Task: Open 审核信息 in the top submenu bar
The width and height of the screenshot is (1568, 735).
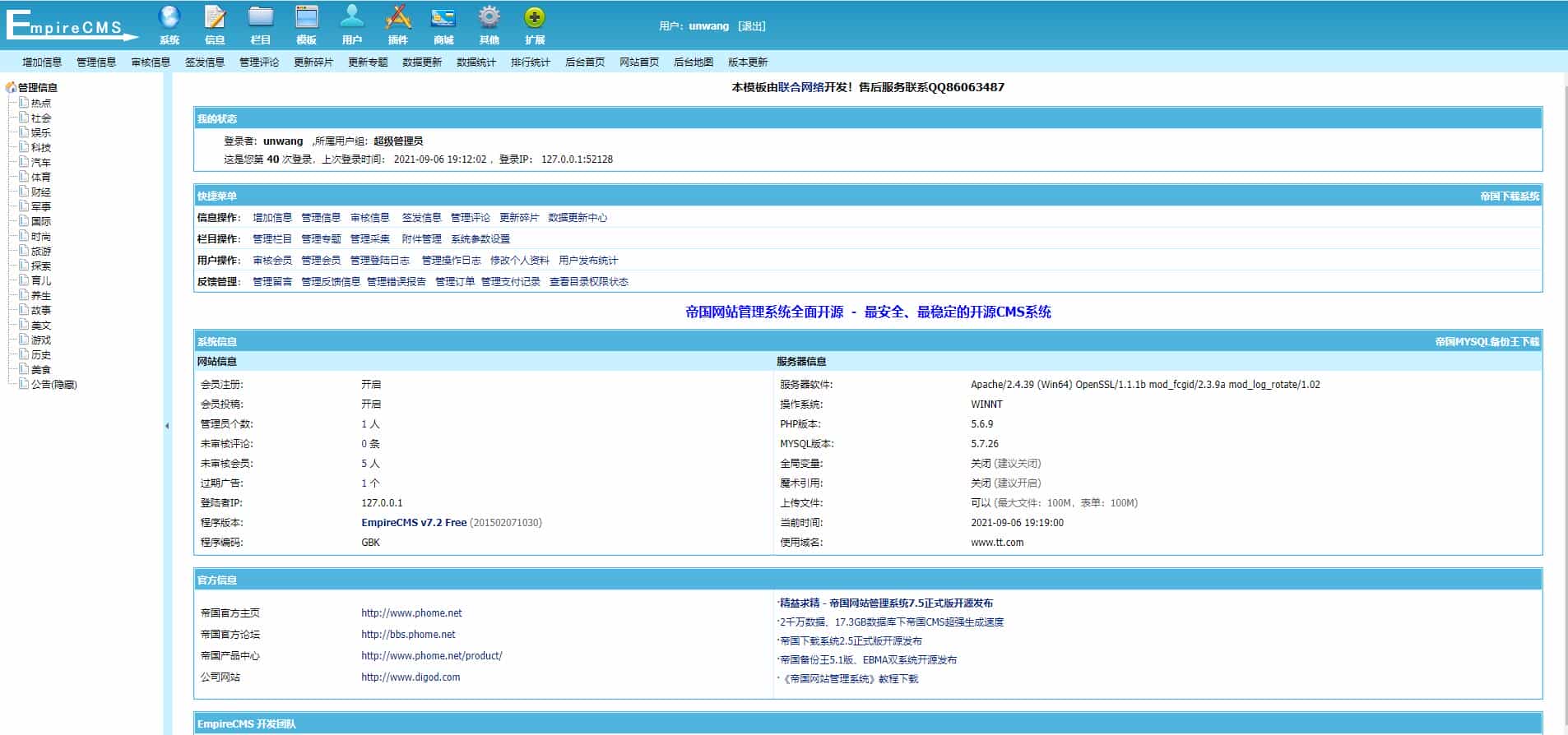Action: point(151,62)
